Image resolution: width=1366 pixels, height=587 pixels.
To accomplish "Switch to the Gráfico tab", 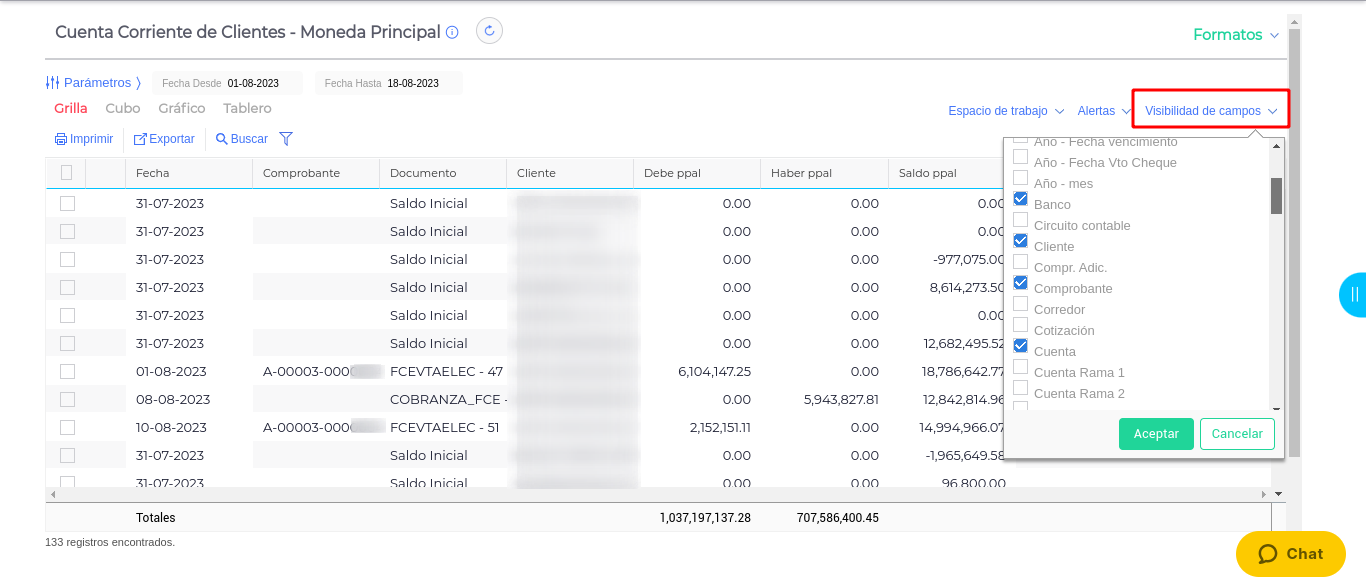I will (182, 108).
